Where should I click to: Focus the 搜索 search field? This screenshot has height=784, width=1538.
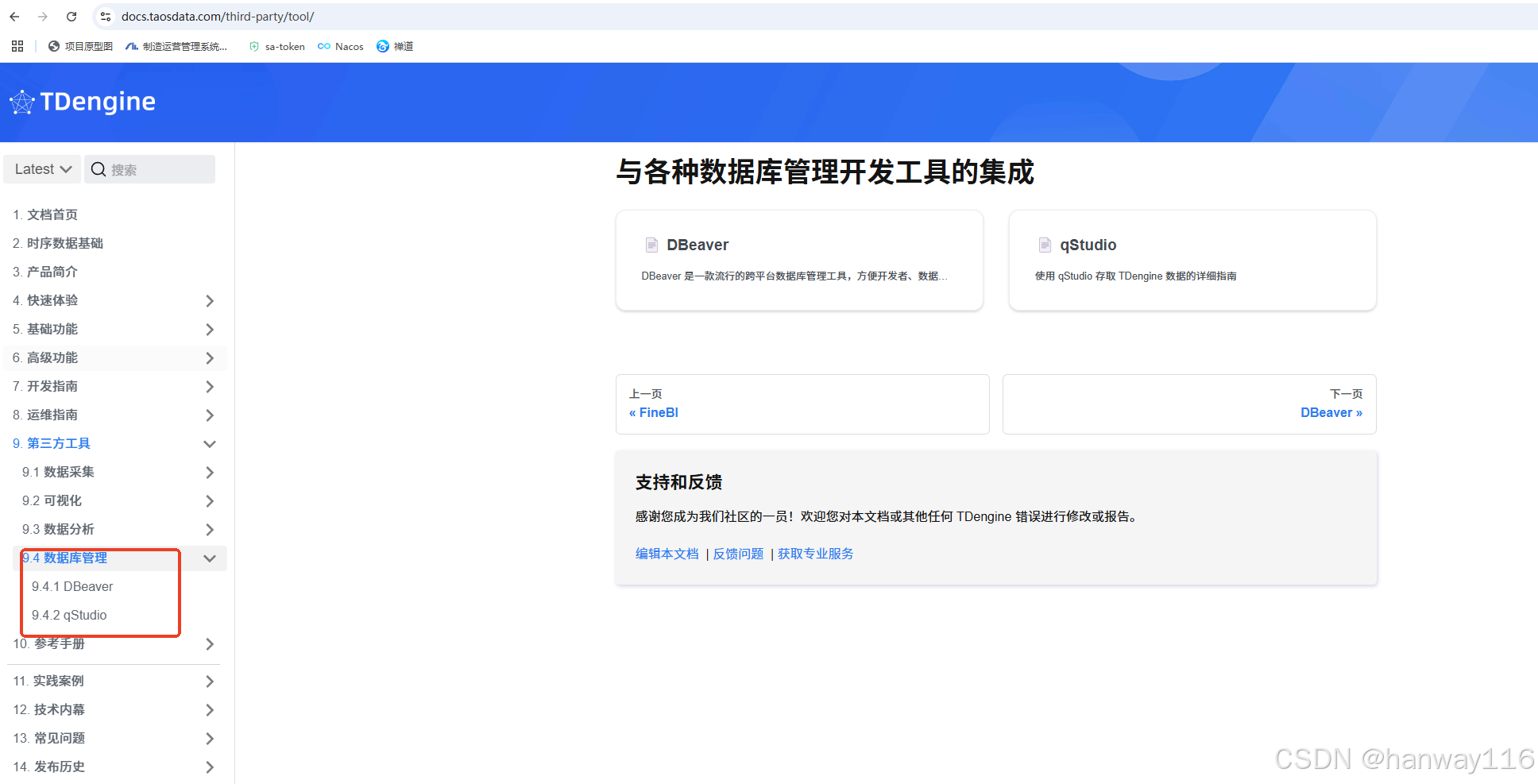click(149, 169)
